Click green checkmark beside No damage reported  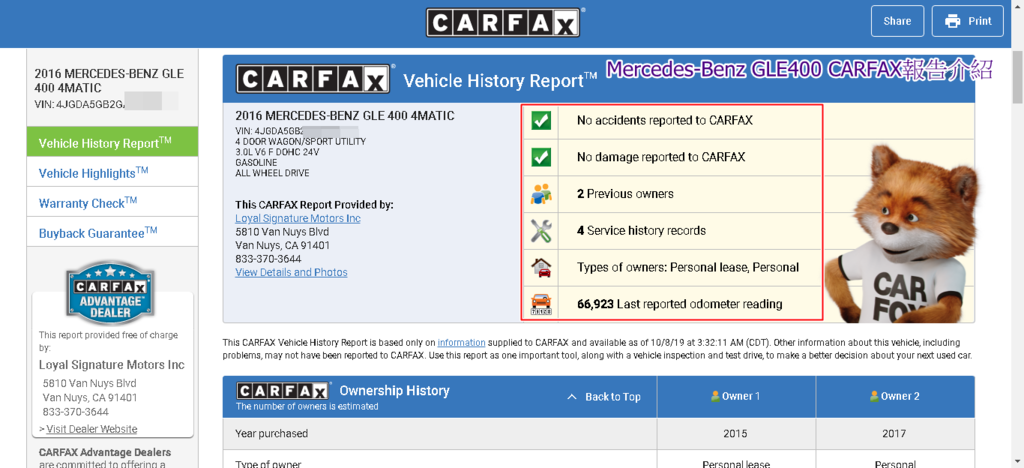(541, 157)
